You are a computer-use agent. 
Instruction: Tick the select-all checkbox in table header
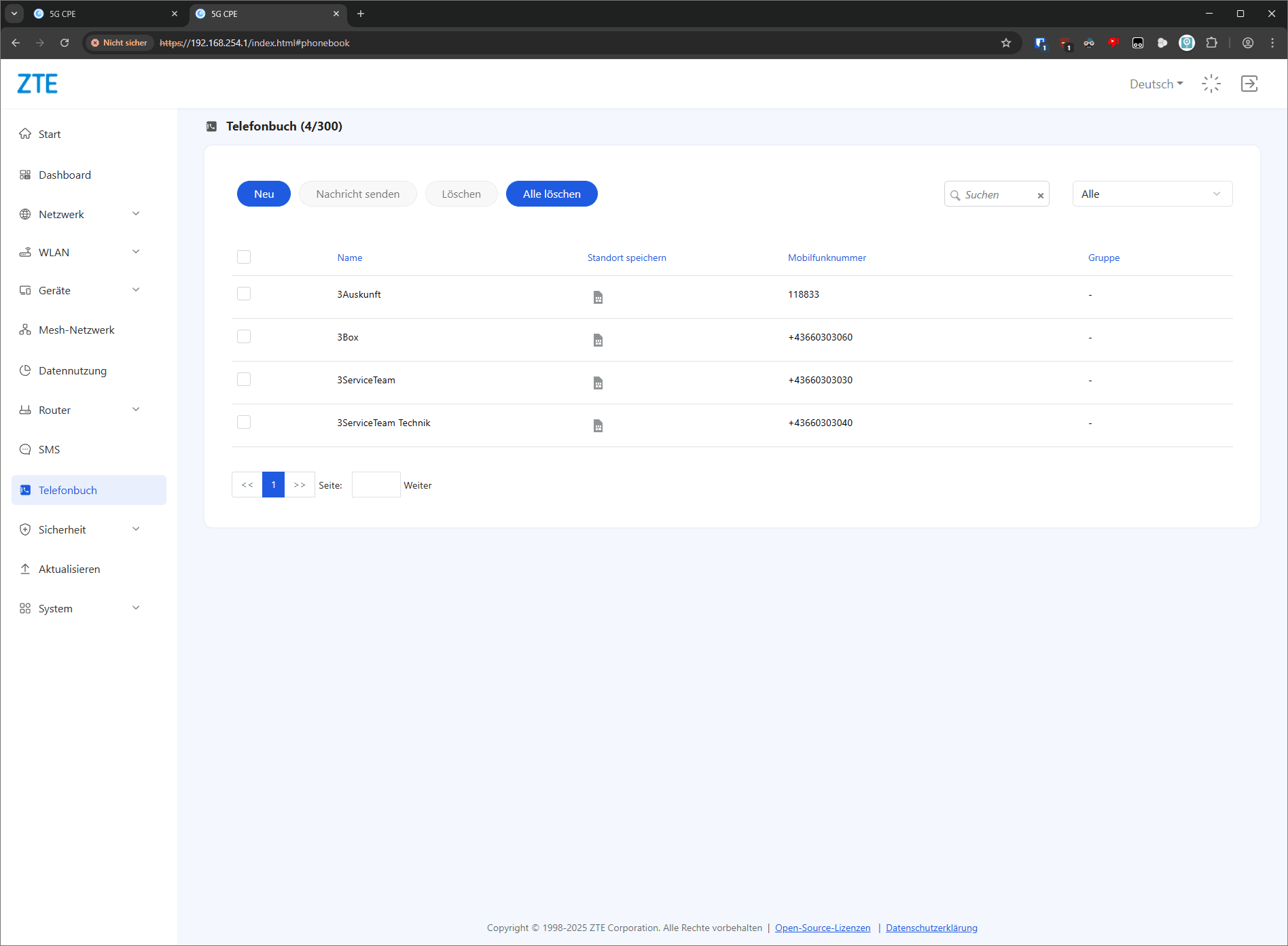244,257
